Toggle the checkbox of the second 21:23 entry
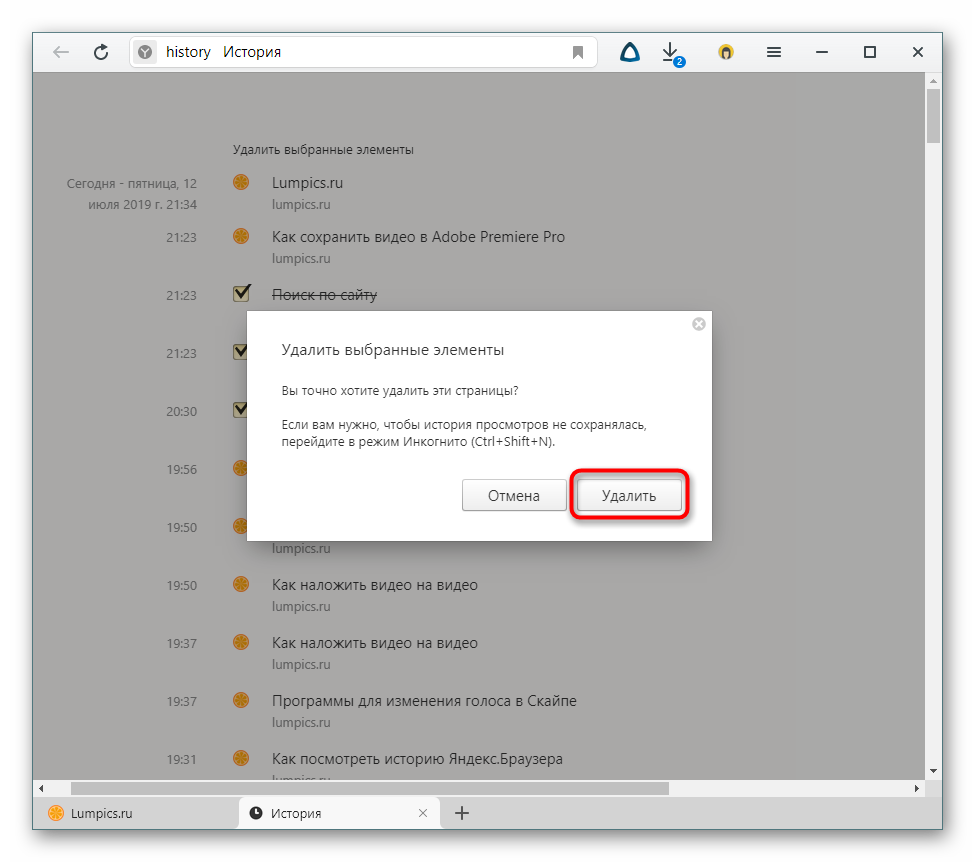This screenshot has width=975, height=862. (x=239, y=351)
